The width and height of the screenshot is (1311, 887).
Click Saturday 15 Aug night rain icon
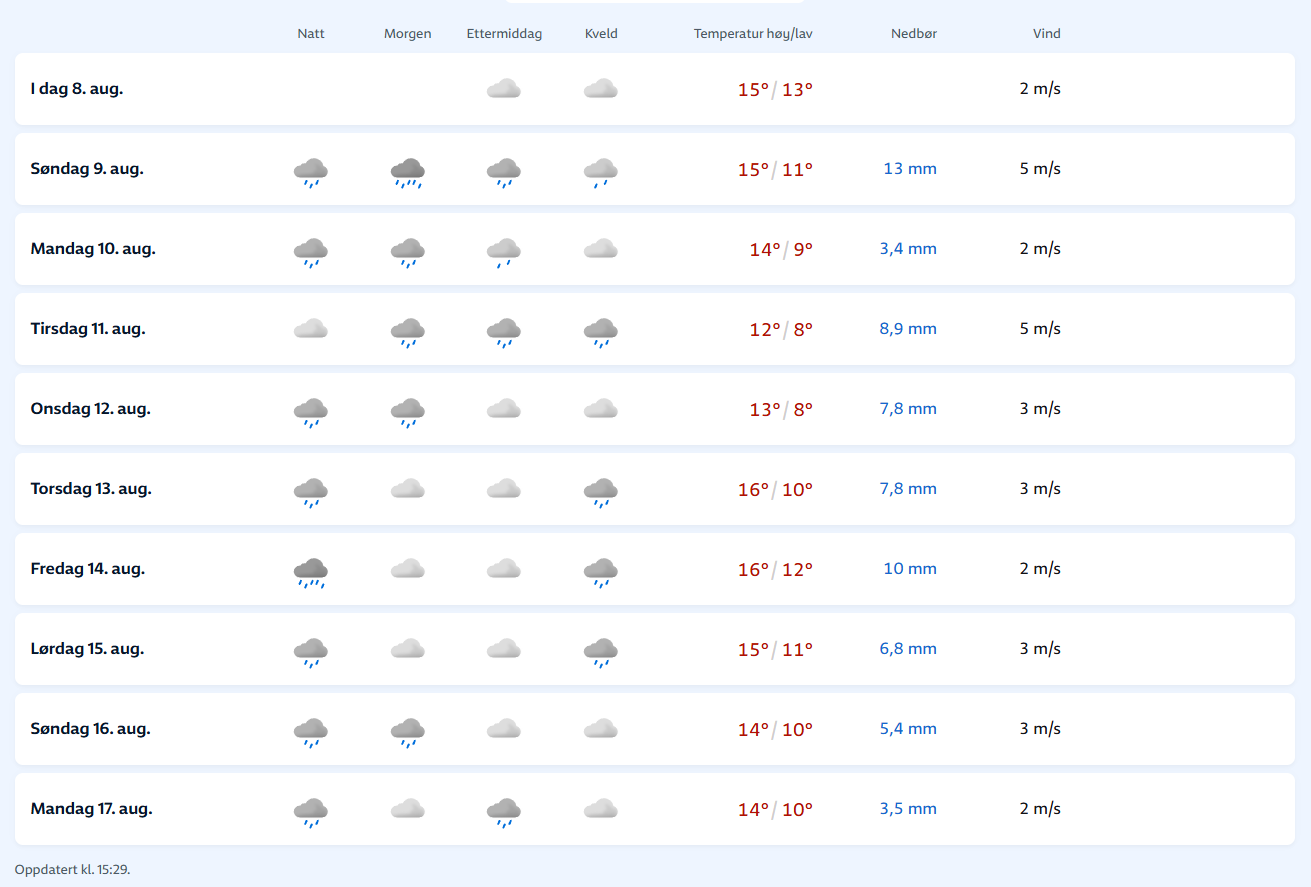pyautogui.click(x=311, y=652)
